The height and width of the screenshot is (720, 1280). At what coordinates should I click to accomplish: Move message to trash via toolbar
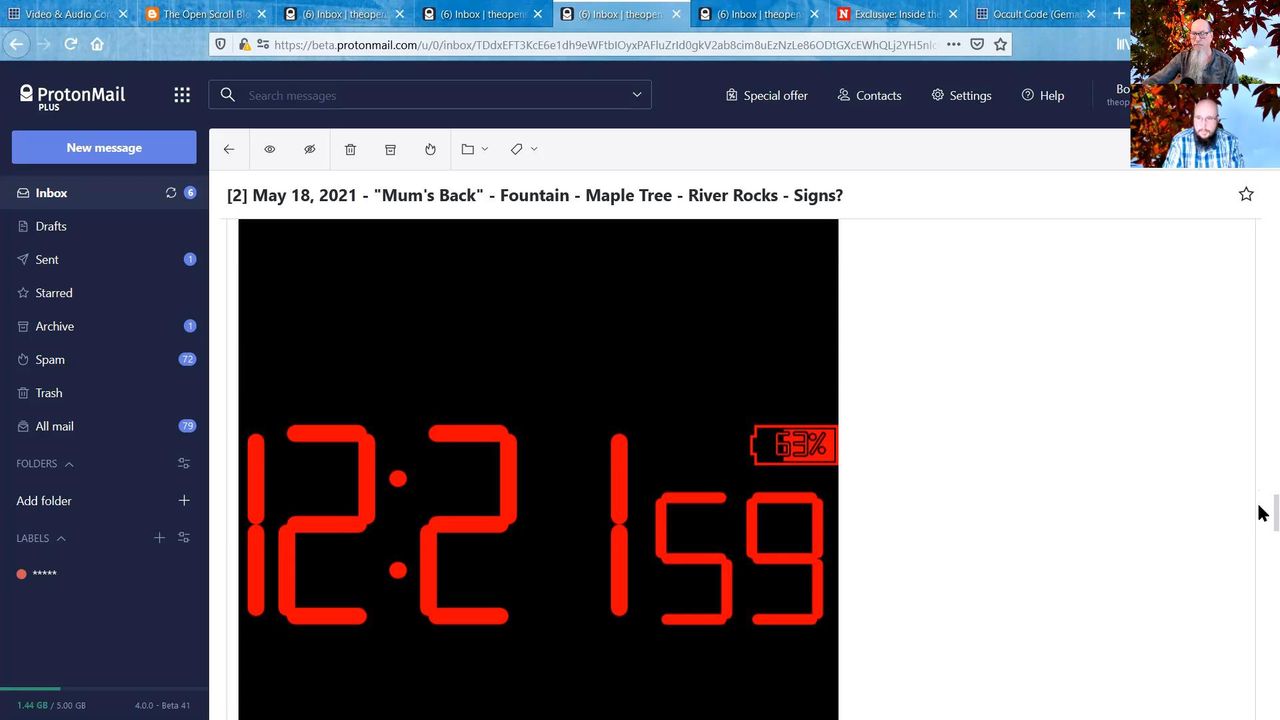350,149
